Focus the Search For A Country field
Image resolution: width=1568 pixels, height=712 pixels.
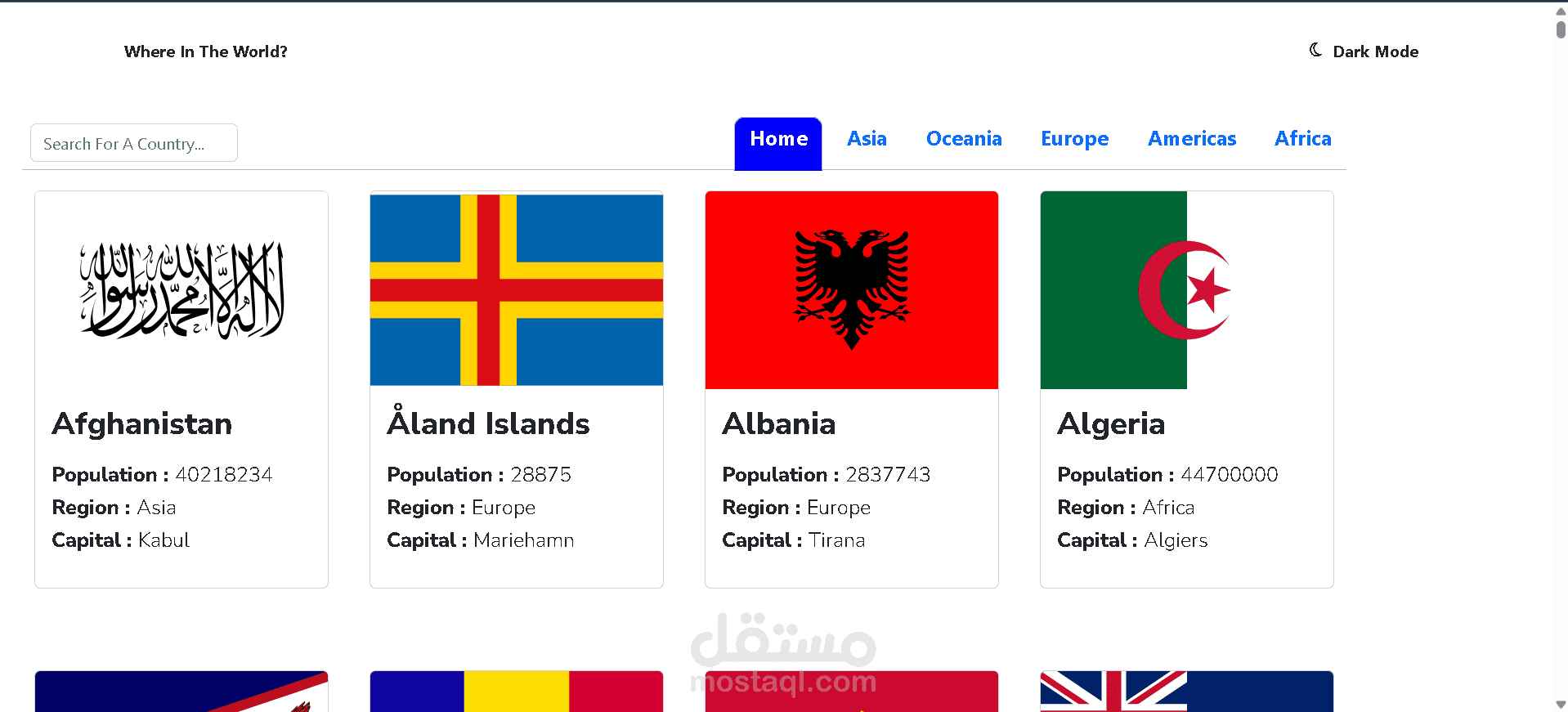134,143
